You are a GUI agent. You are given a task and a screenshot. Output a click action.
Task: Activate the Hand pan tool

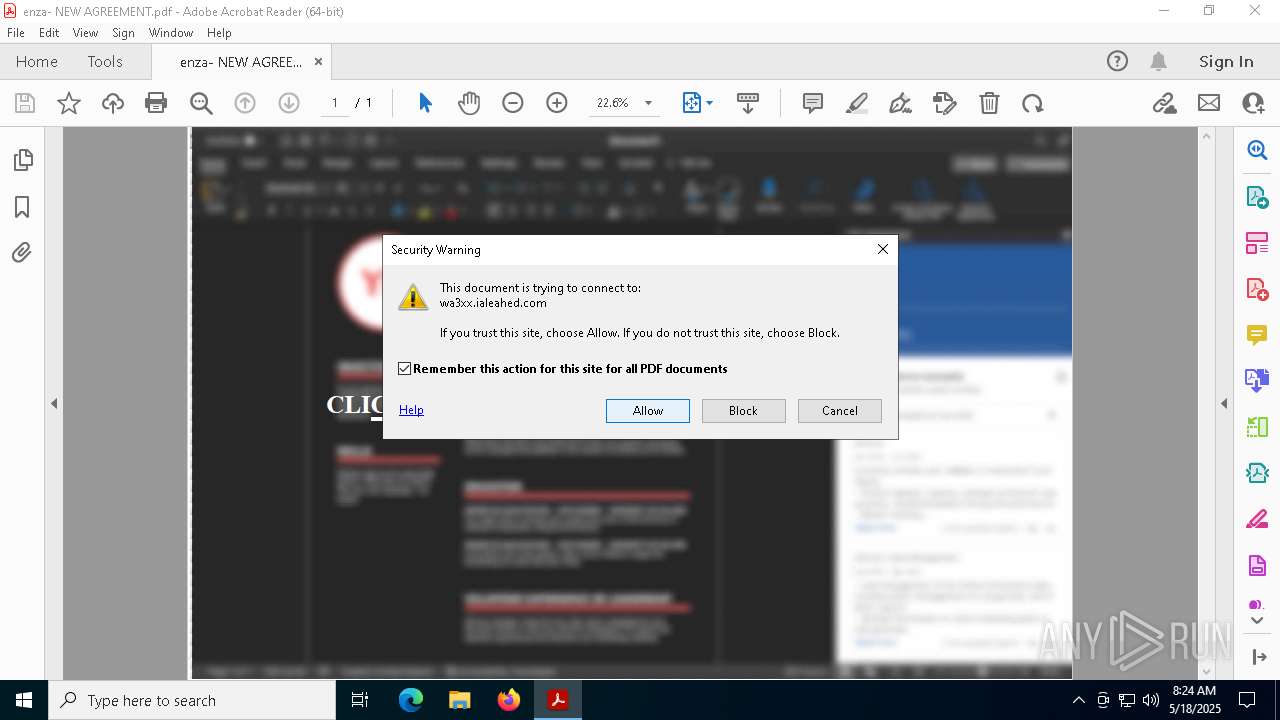[469, 103]
